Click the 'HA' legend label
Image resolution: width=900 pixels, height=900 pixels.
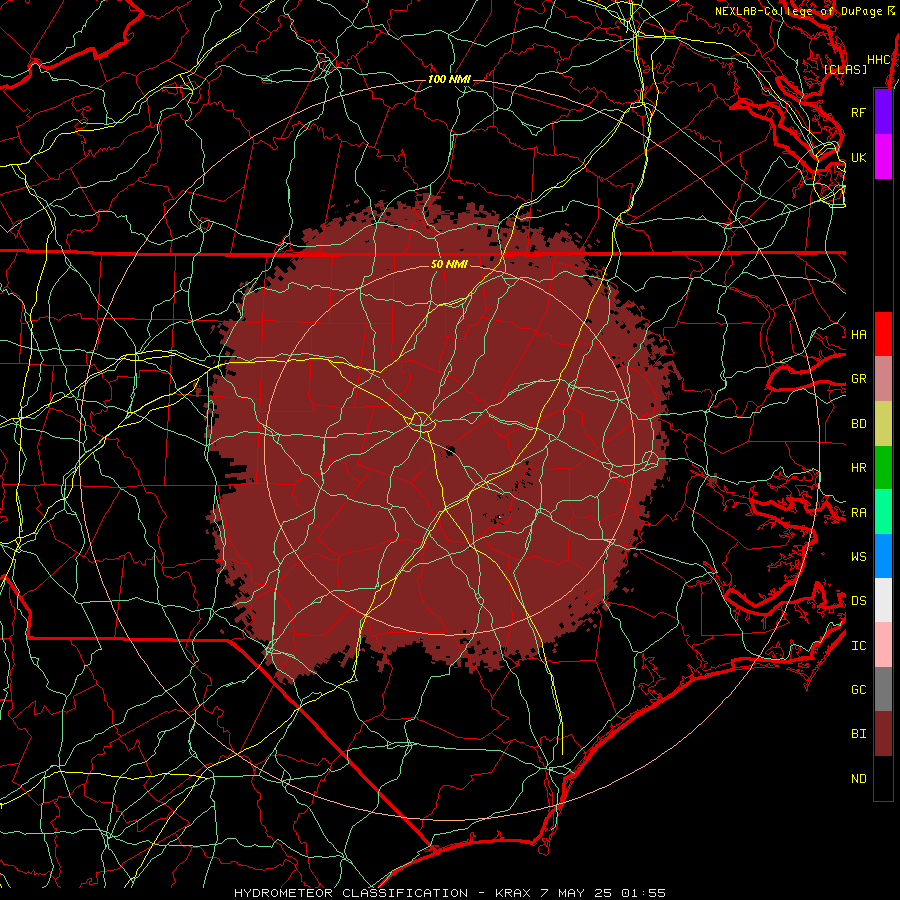click(859, 334)
